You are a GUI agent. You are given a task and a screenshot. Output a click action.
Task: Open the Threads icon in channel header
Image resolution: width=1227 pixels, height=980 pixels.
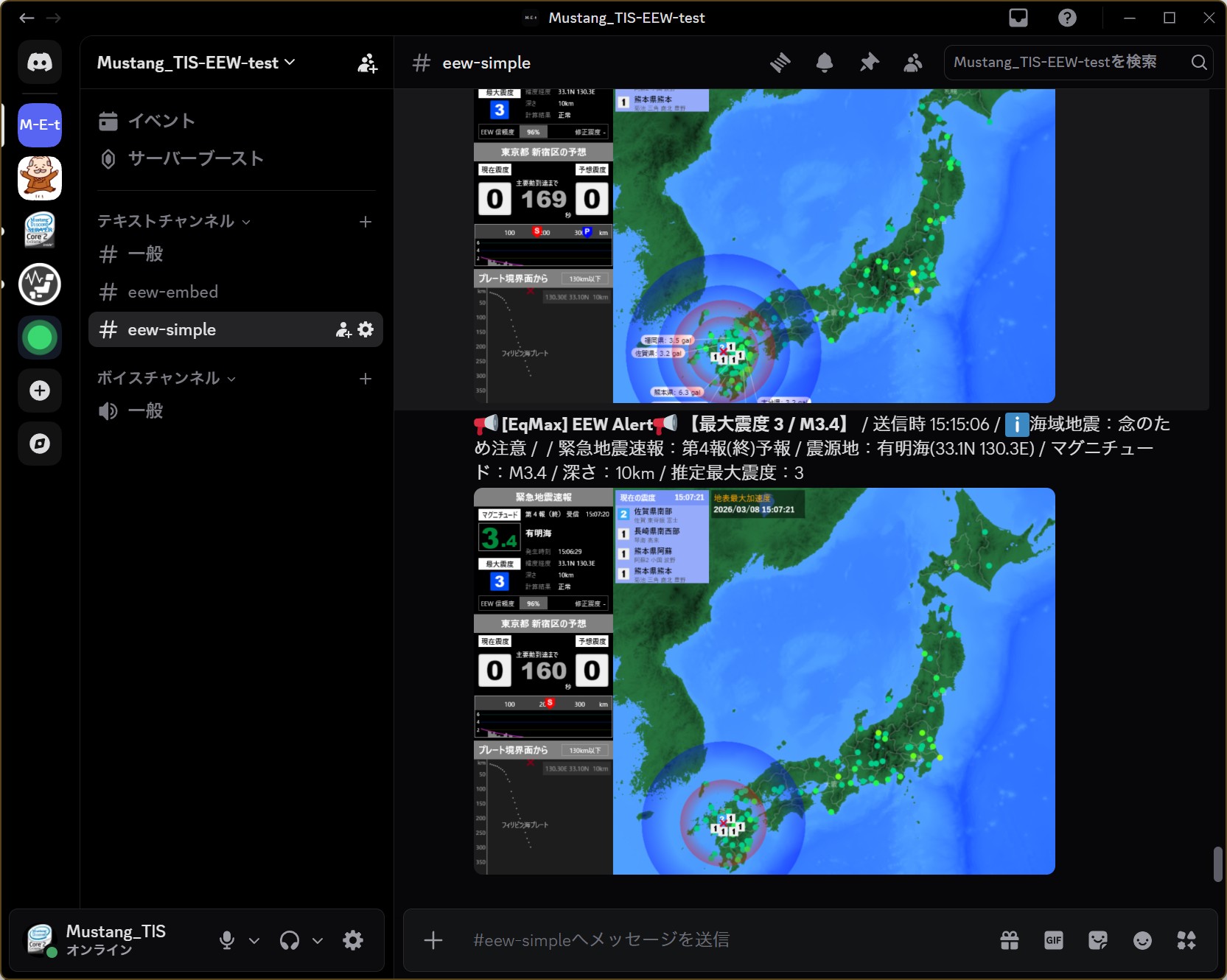[780, 63]
